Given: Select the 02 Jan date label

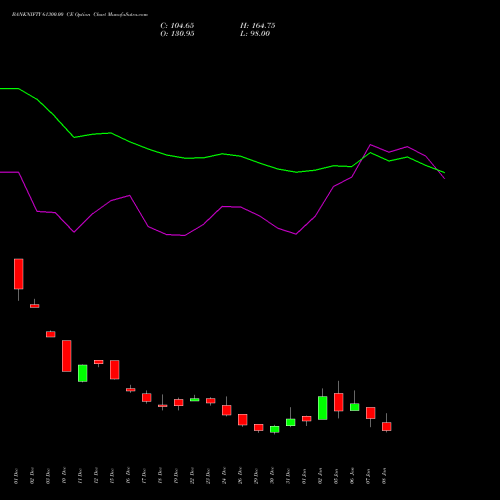Looking at the screenshot, I should coord(320,476).
